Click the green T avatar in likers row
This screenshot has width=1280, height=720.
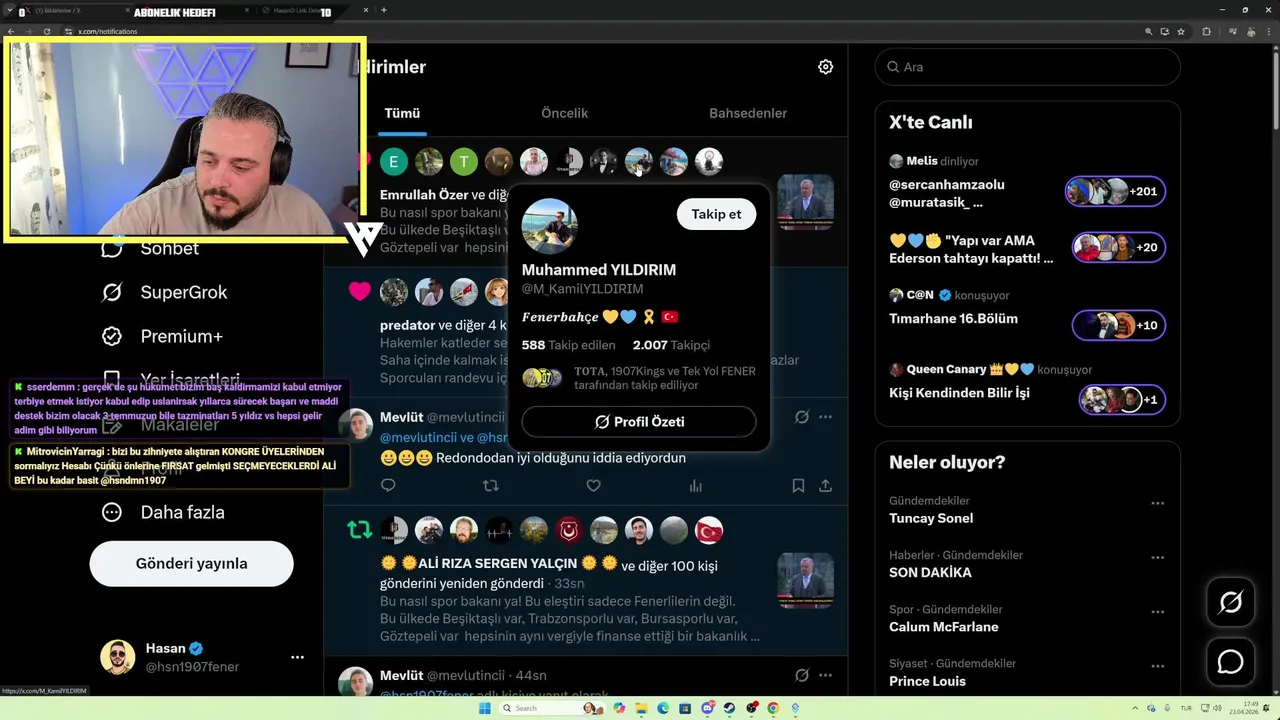[464, 161]
